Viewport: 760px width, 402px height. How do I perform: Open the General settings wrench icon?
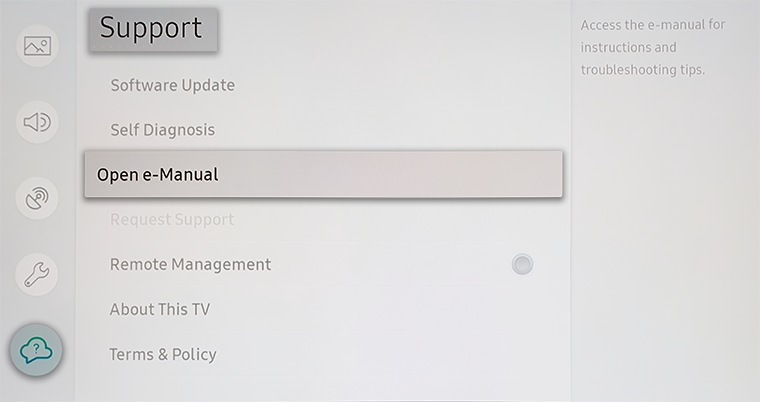pos(37,274)
